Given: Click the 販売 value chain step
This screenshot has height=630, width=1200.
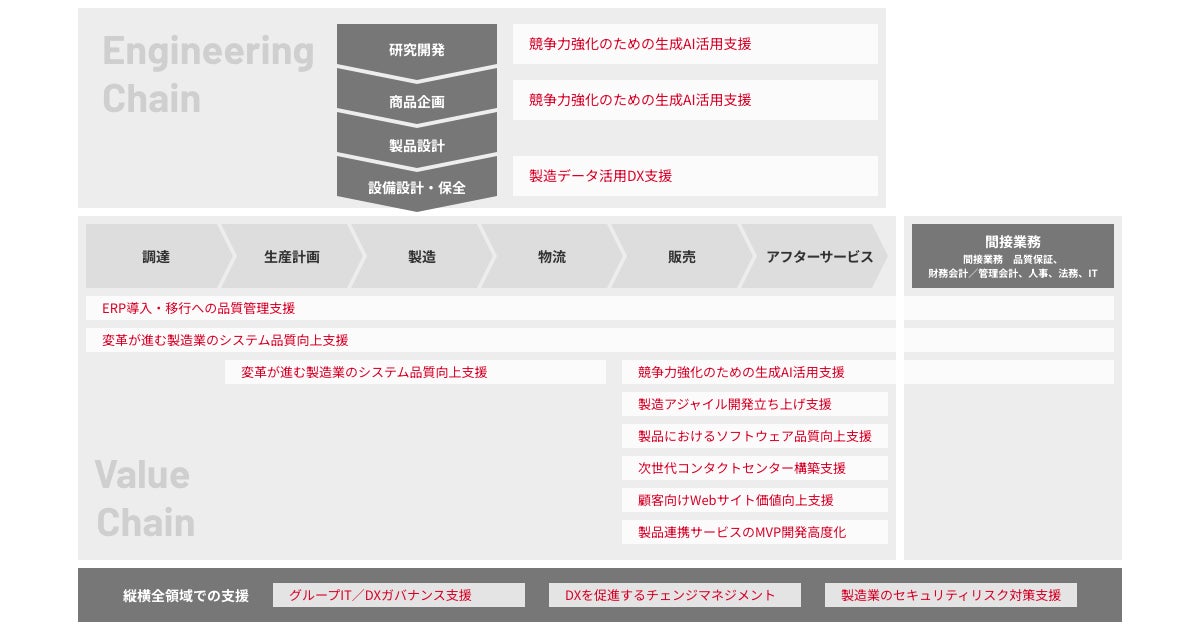Looking at the screenshot, I should tap(682, 257).
